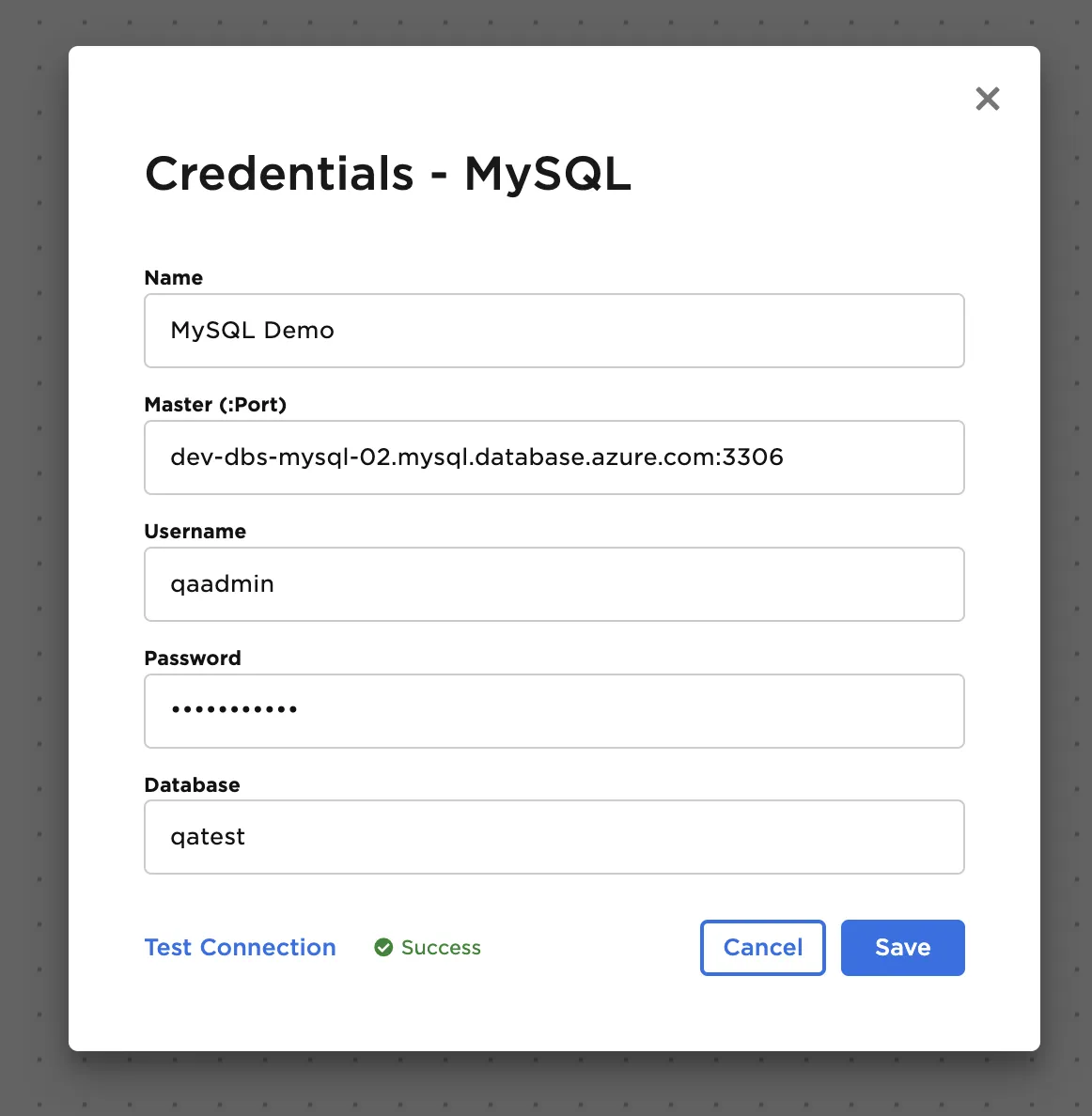
Task: Click the green Success checkmark icon
Action: pos(383,948)
